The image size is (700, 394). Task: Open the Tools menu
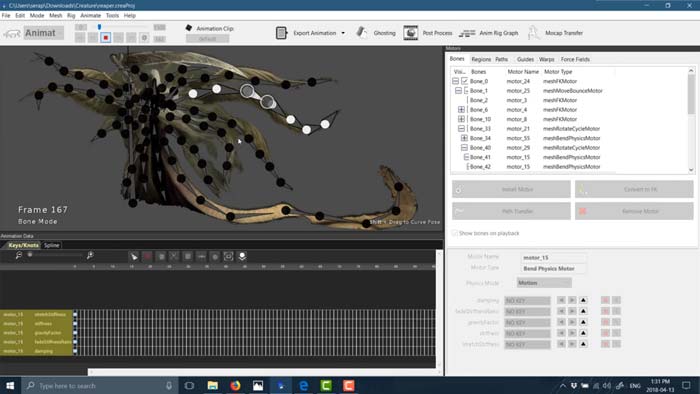point(112,15)
